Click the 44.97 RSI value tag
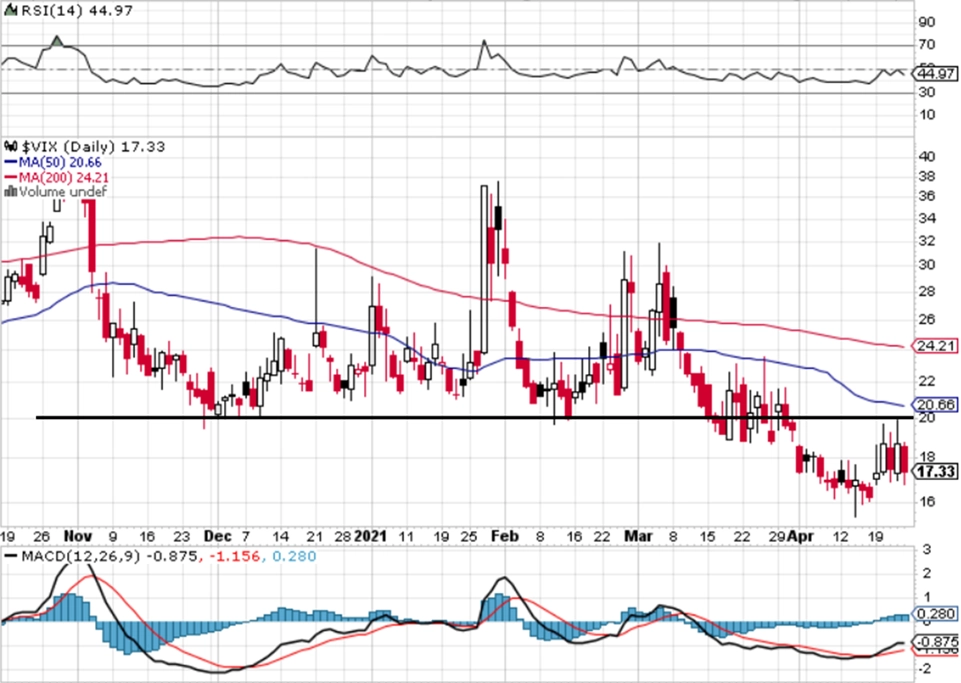The width and height of the screenshot is (961, 683). 935,74
